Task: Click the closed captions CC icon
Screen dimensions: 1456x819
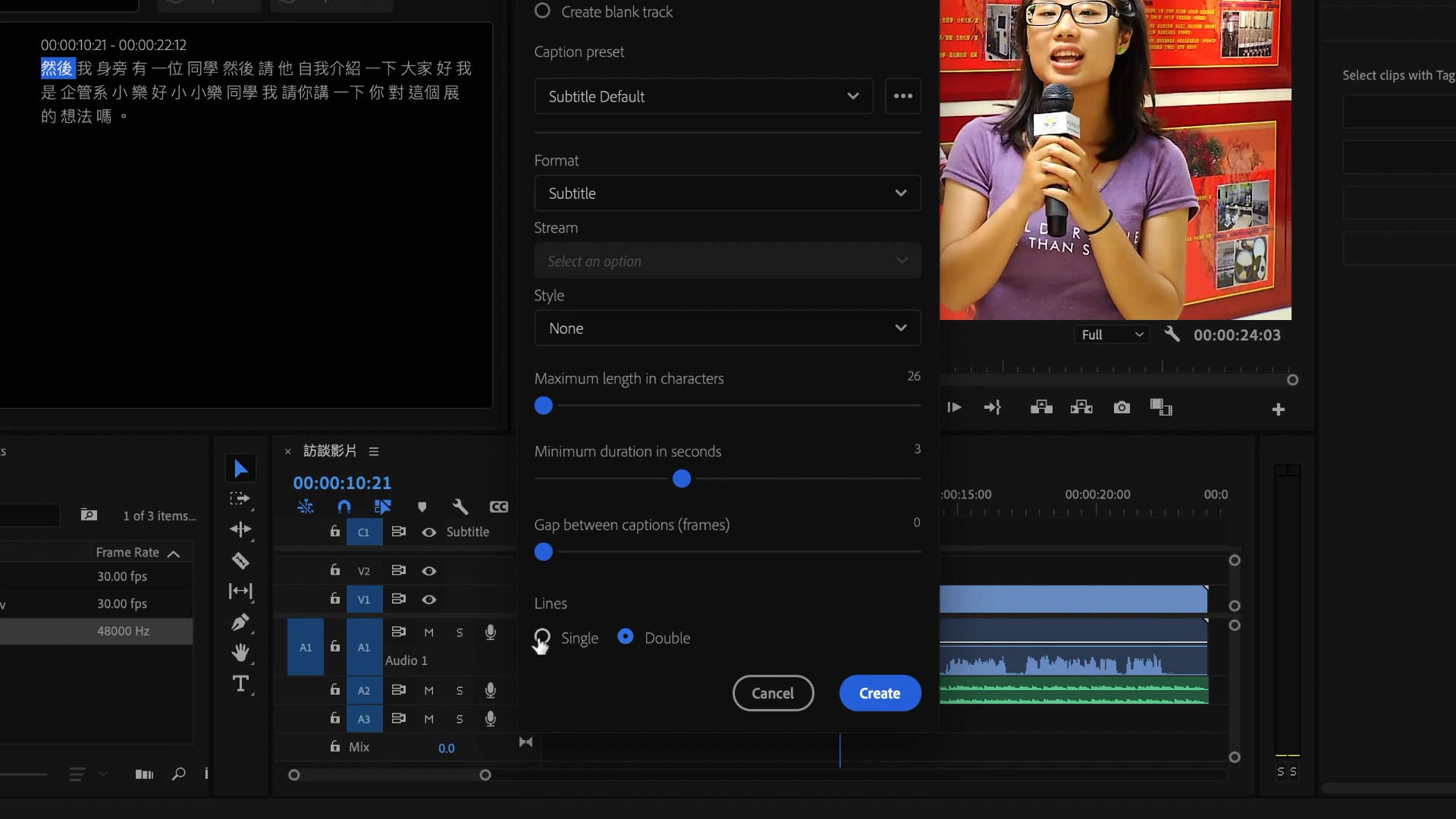Action: pyautogui.click(x=498, y=507)
